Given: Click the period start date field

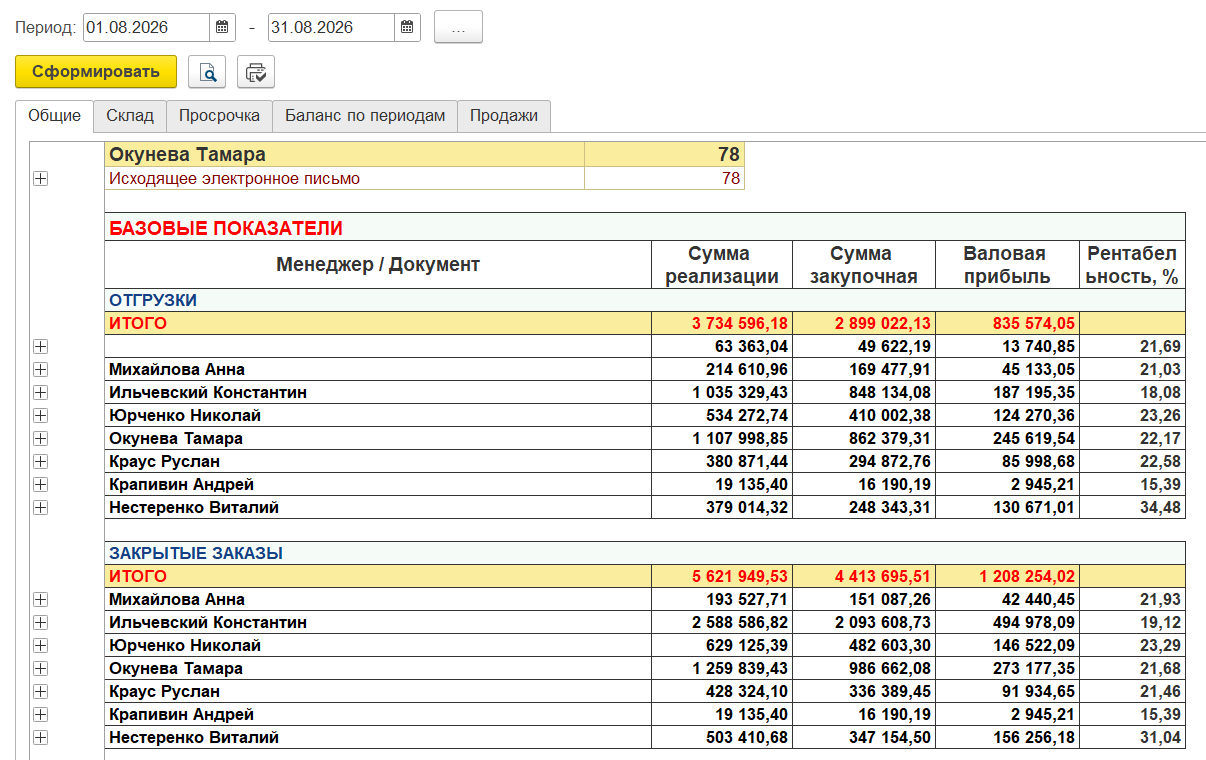Looking at the screenshot, I should pyautogui.click(x=147, y=28).
